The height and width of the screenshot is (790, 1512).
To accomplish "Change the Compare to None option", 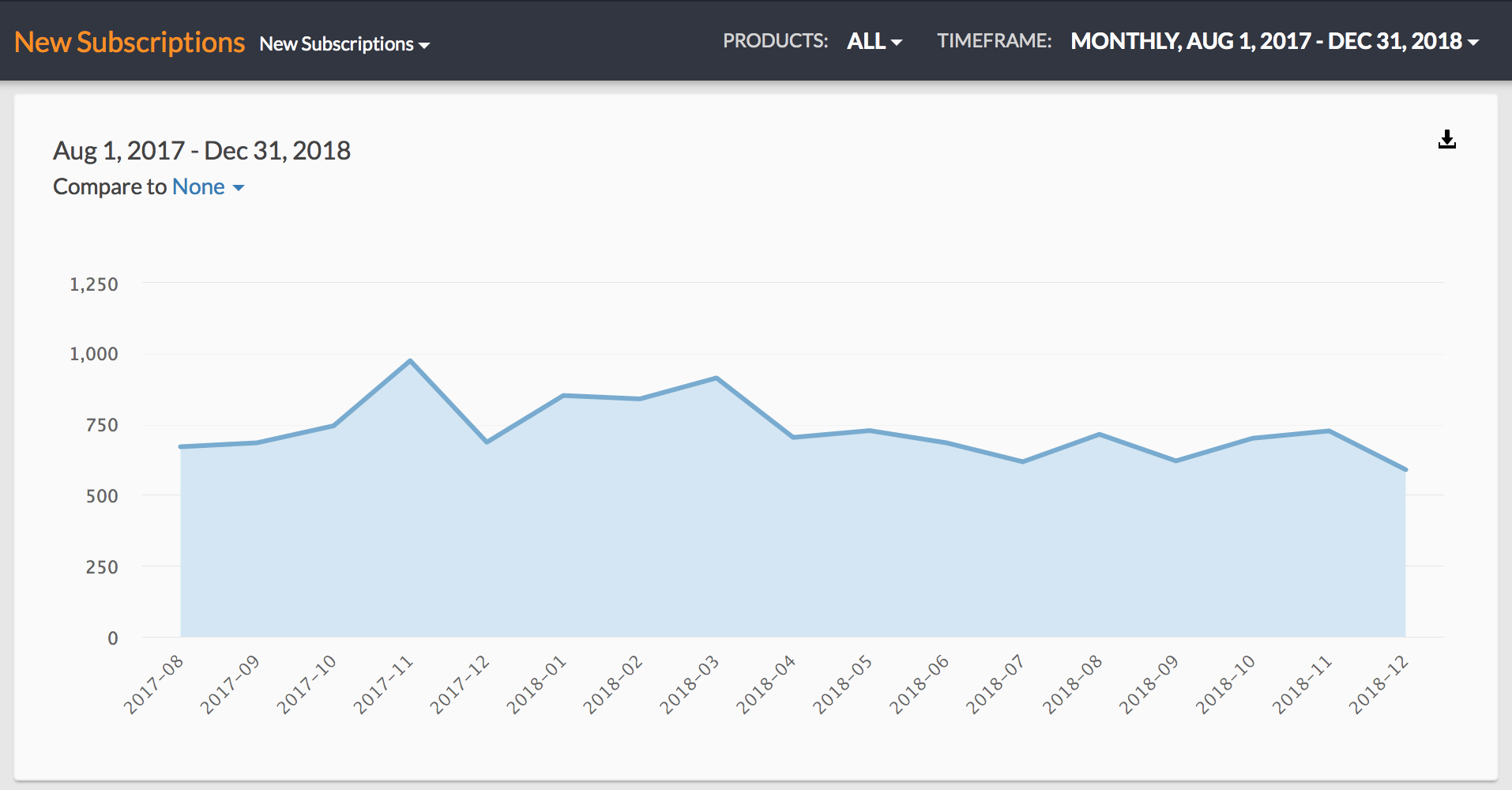I will click(208, 187).
